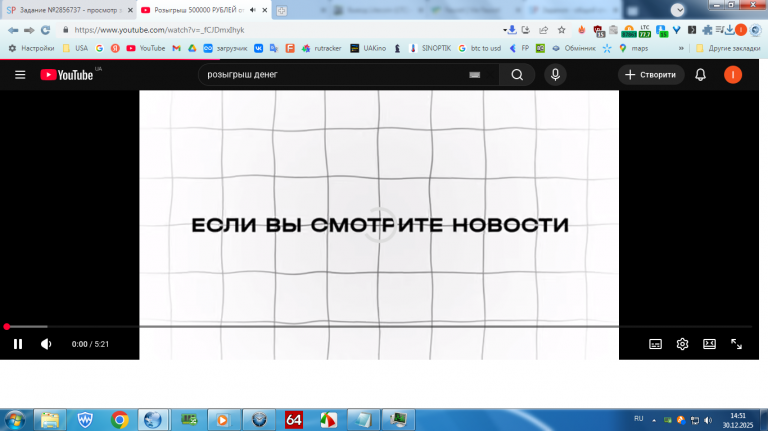Switch to theater mode view
The width and height of the screenshot is (768, 431).
[709, 344]
